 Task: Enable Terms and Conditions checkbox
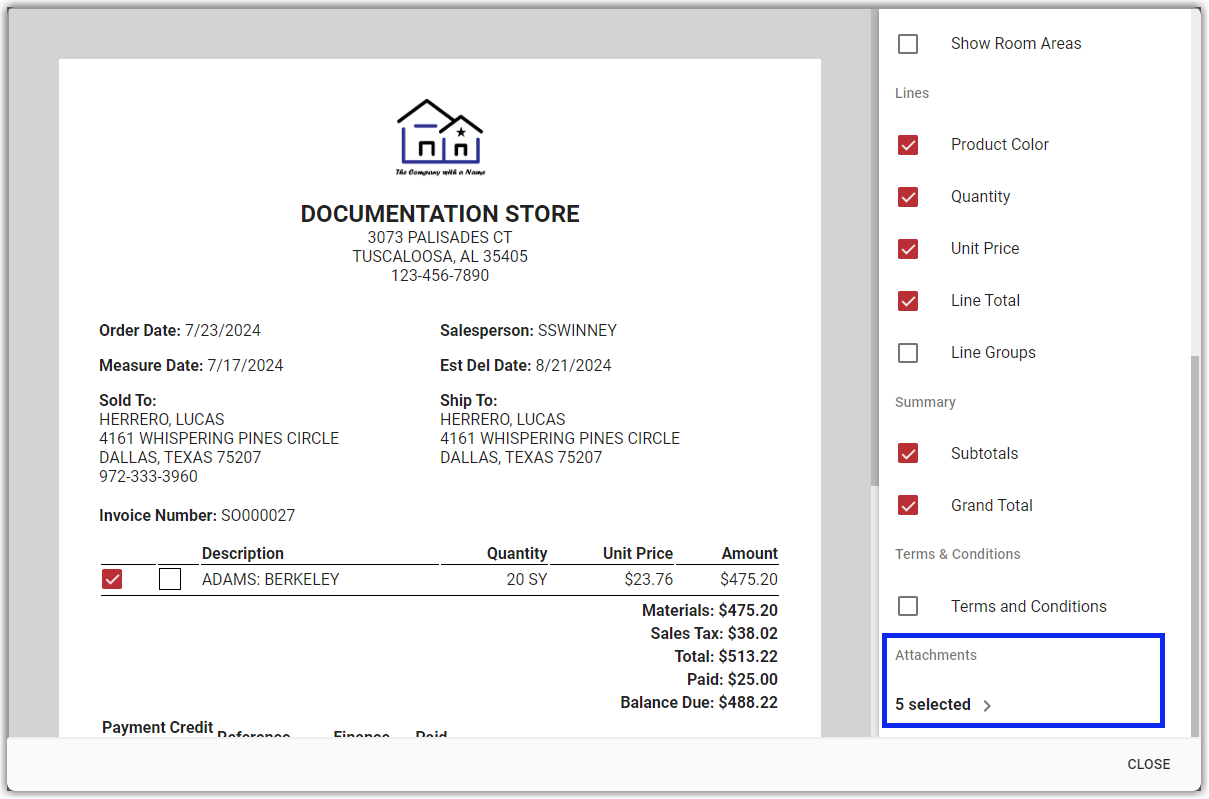(x=908, y=607)
